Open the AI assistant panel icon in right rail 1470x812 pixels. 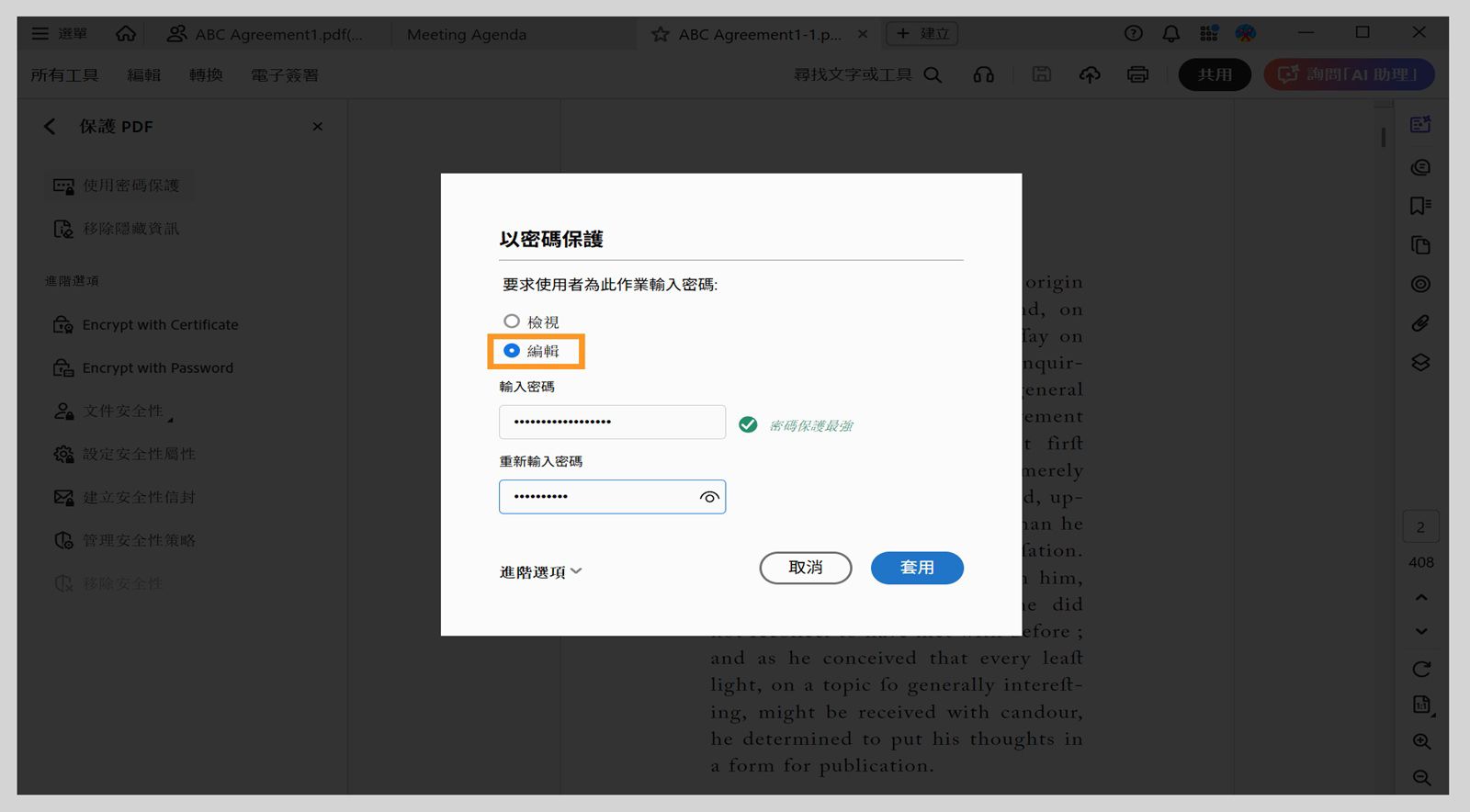click(1421, 125)
